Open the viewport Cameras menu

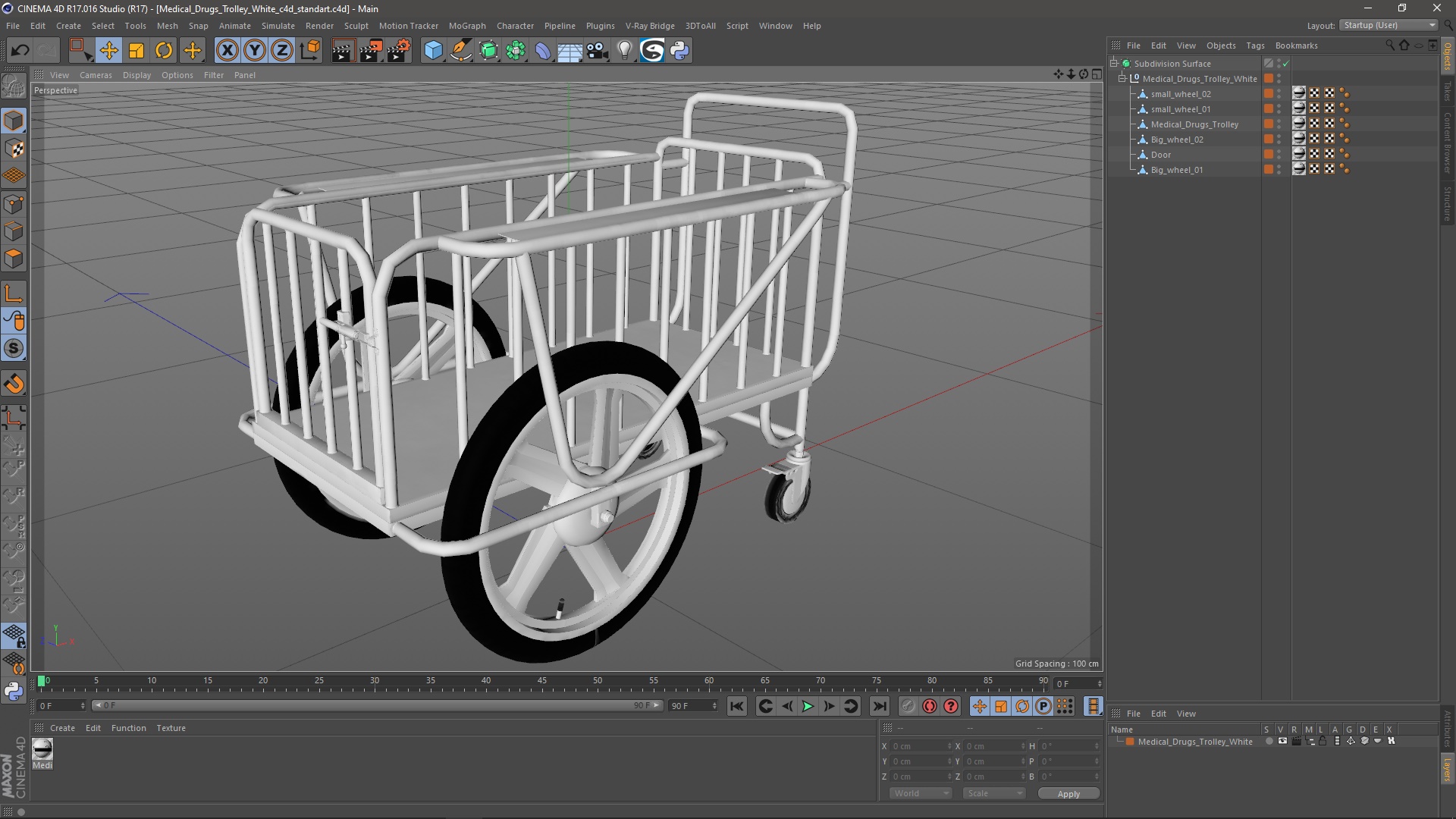[x=96, y=75]
